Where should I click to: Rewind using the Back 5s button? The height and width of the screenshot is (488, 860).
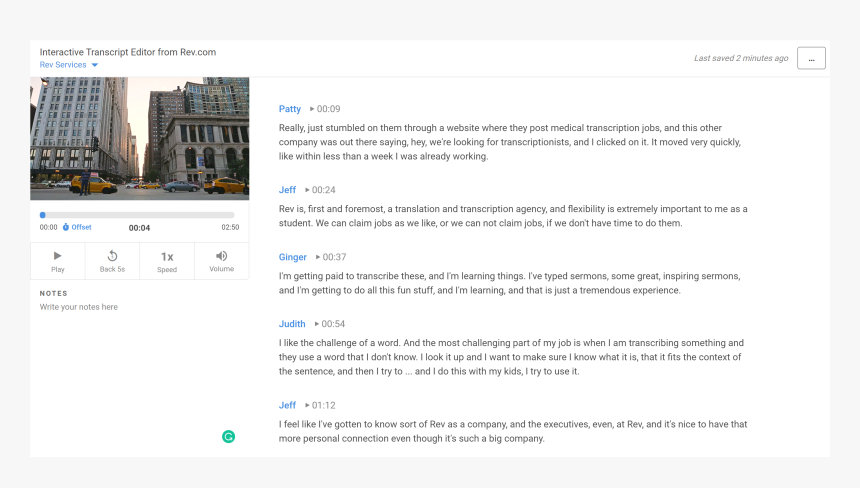tap(112, 261)
